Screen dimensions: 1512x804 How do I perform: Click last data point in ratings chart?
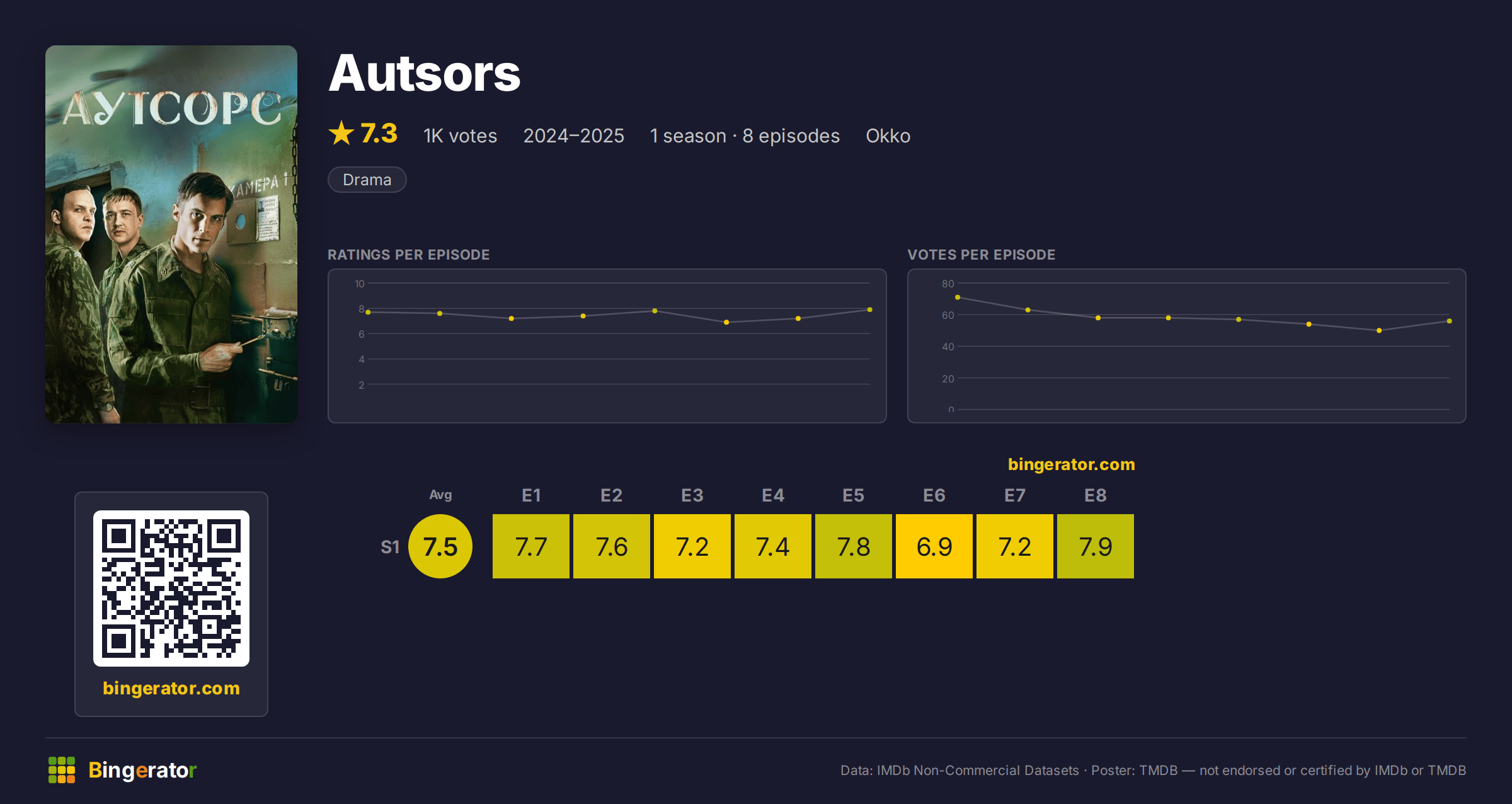[870, 309]
